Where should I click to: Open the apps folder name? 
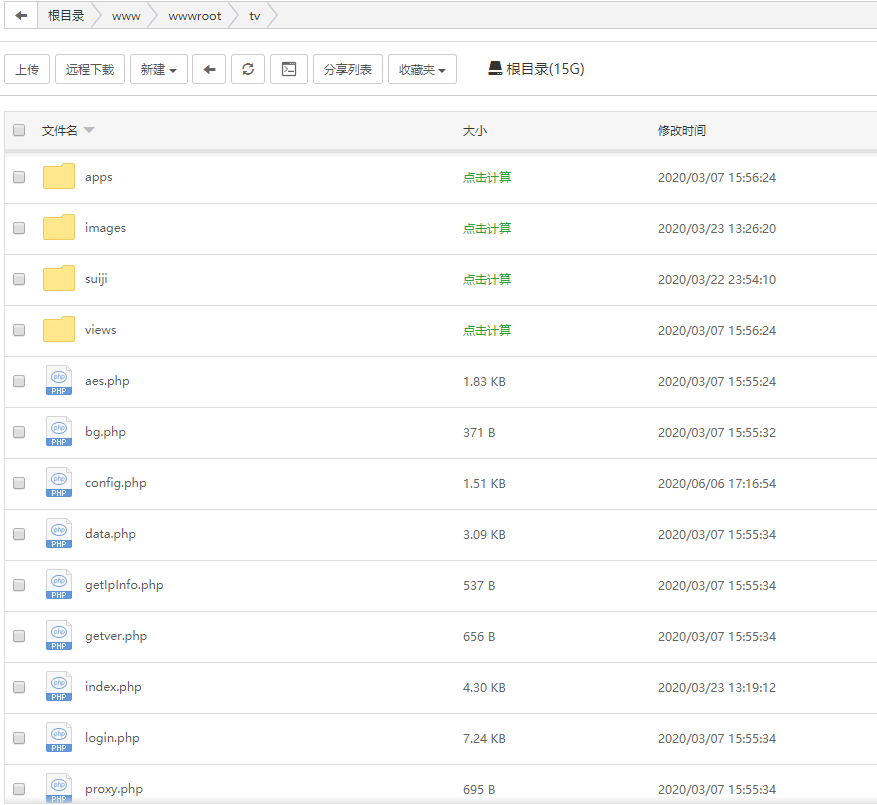click(98, 177)
